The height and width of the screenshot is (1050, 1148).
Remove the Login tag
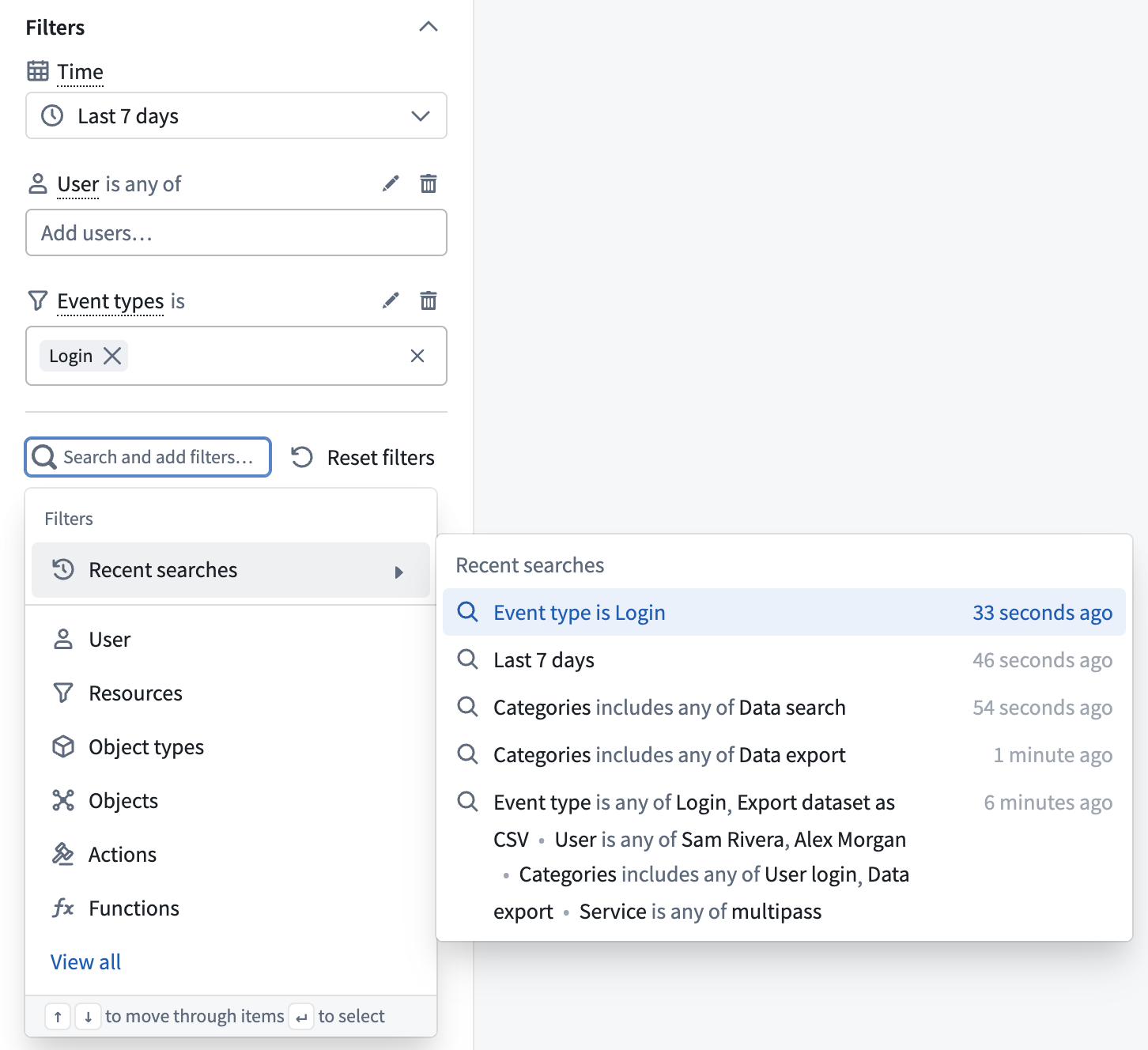click(113, 356)
